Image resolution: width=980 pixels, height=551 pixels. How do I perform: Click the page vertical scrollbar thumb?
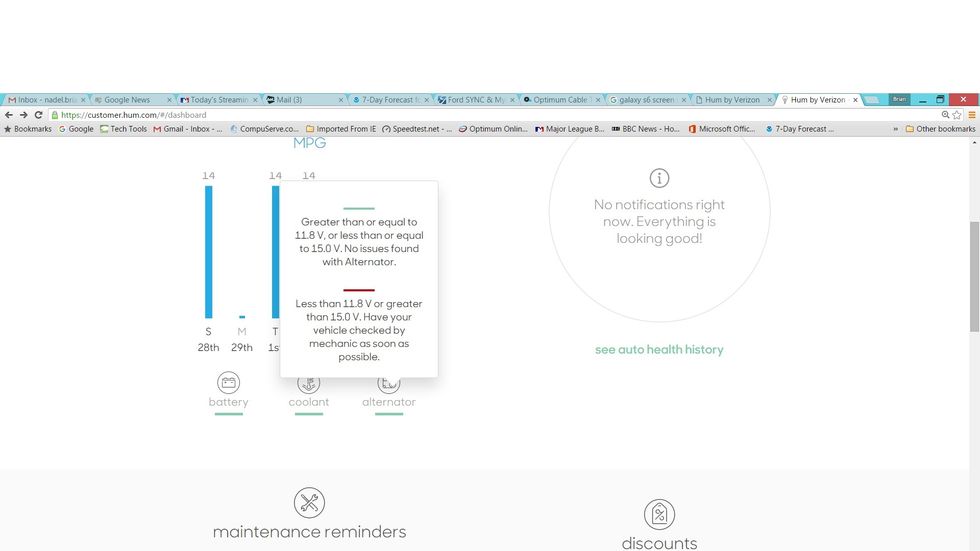(974, 276)
